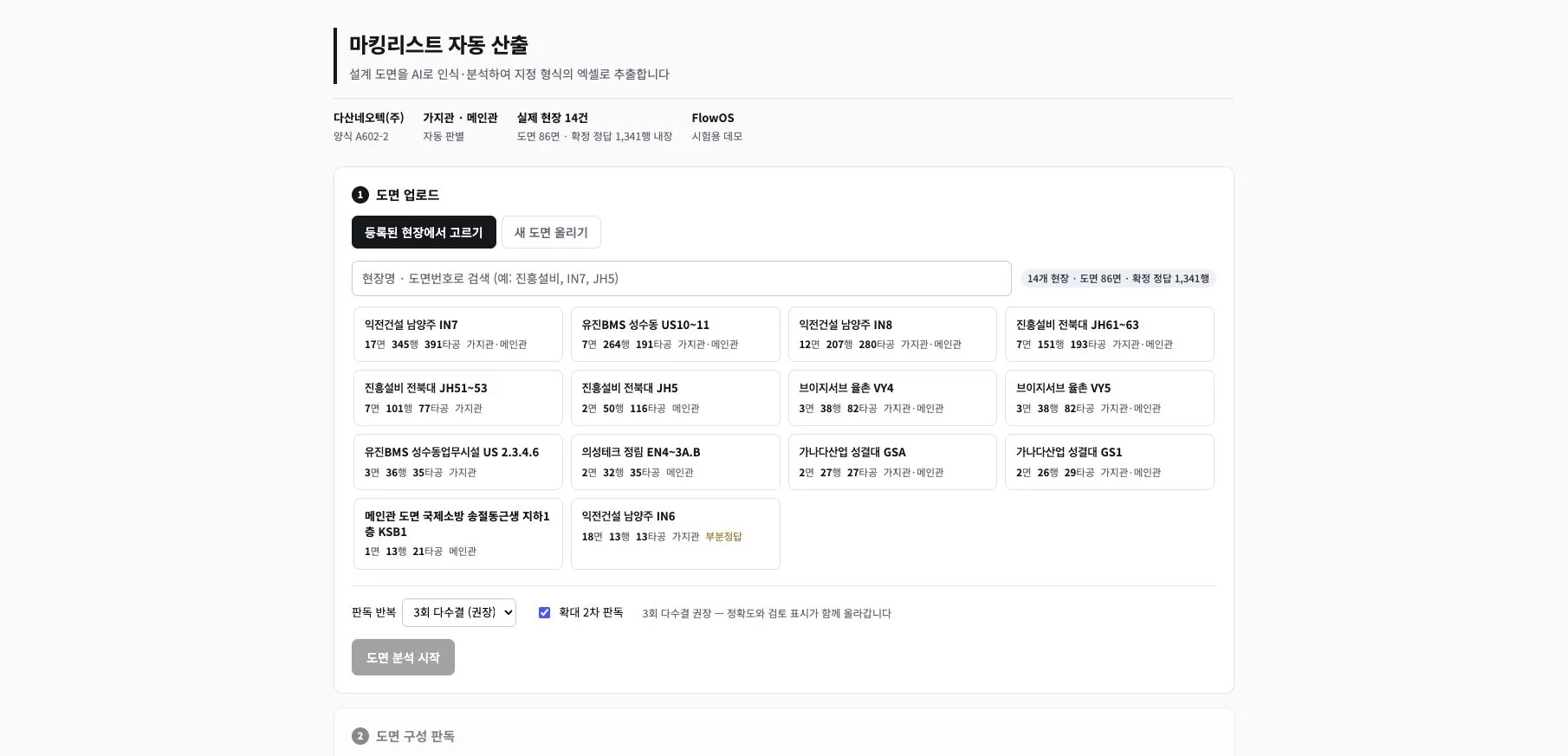1568x756 pixels.
Task: Select the 브이지서브 율촌 VY4 card
Action: coord(892,398)
